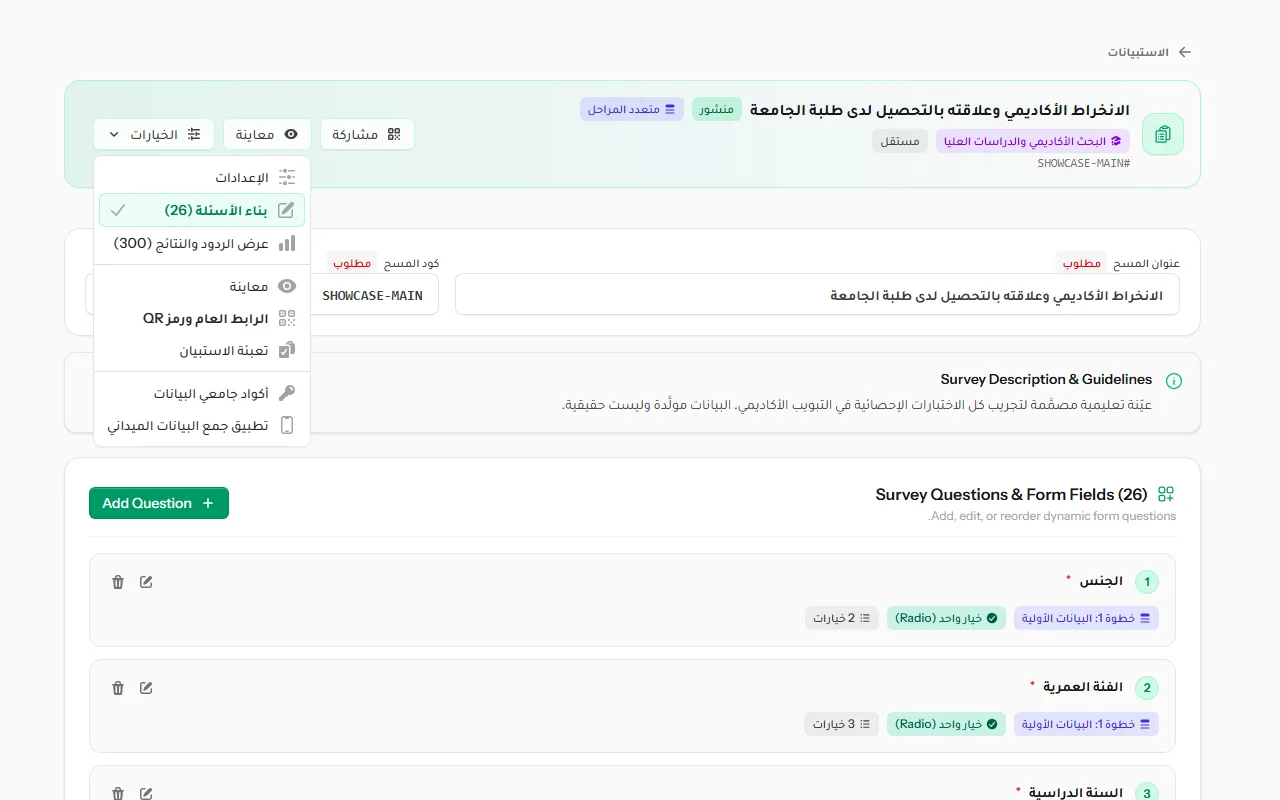Click the 3 خيارات tag
Image resolution: width=1280 pixels, height=800 pixels.
[841, 724]
